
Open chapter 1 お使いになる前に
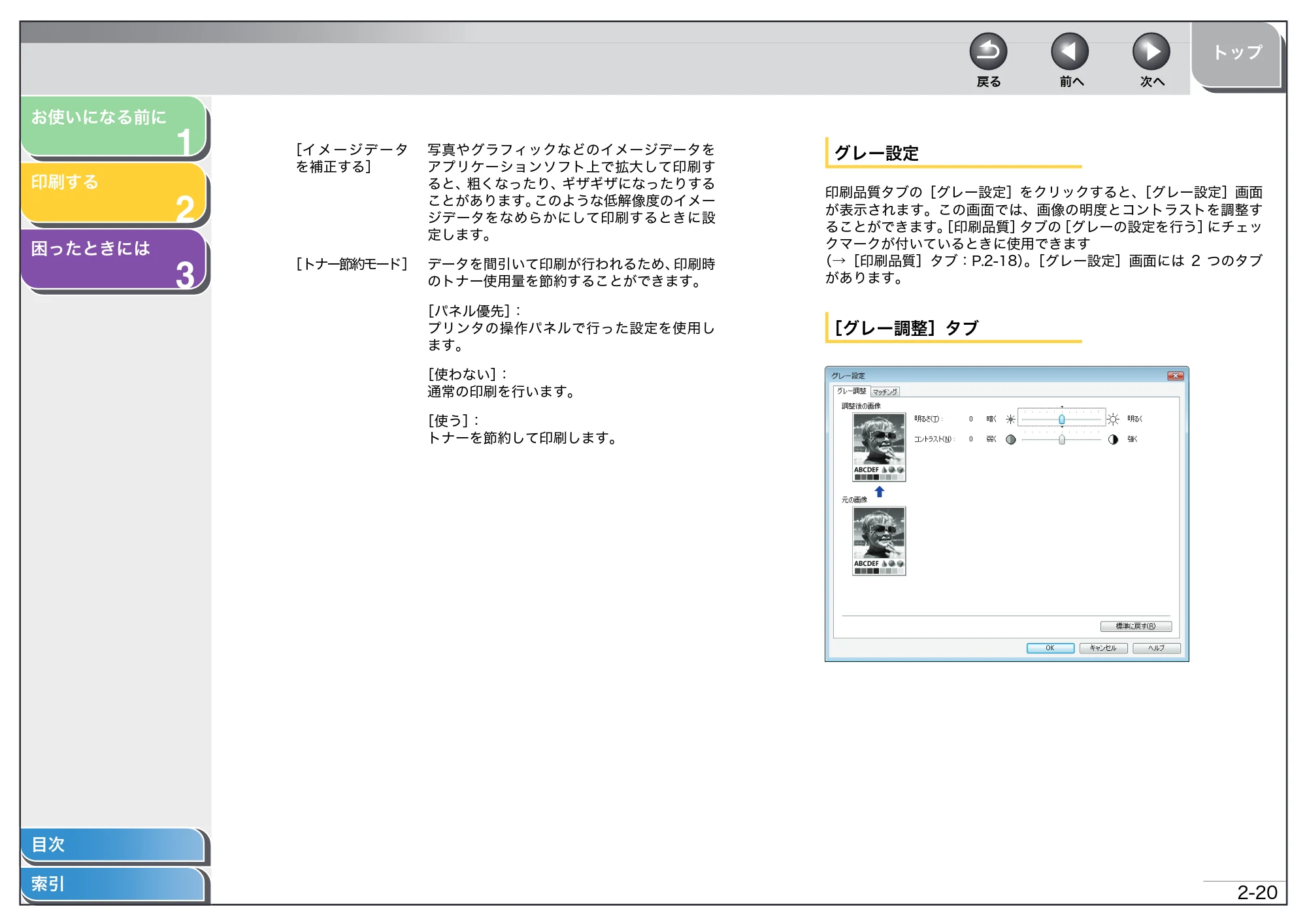pos(114,126)
